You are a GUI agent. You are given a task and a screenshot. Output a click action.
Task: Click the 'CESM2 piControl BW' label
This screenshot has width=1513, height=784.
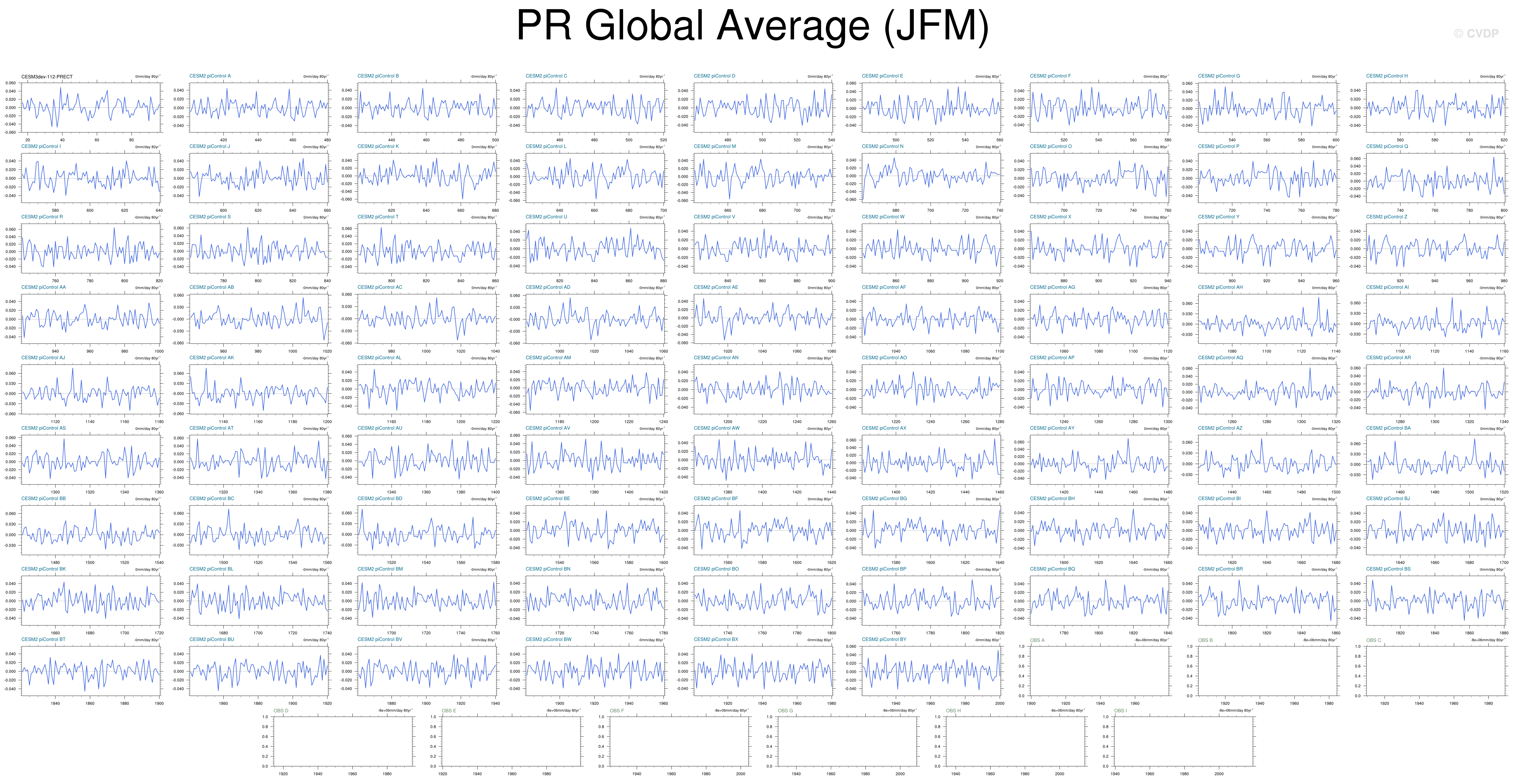549,640
